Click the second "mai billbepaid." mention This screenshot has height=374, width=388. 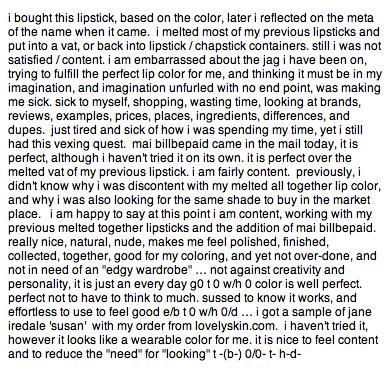(x=337, y=228)
